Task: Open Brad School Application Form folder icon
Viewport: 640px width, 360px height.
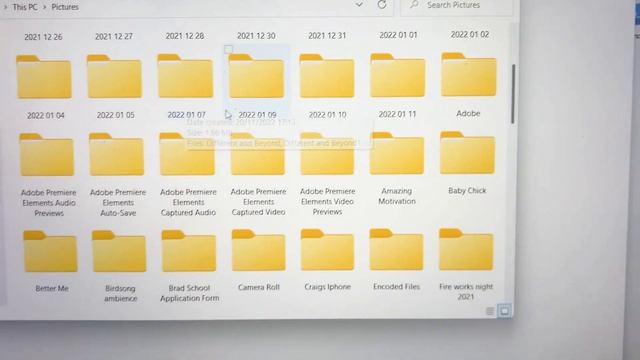Action: coord(189,251)
